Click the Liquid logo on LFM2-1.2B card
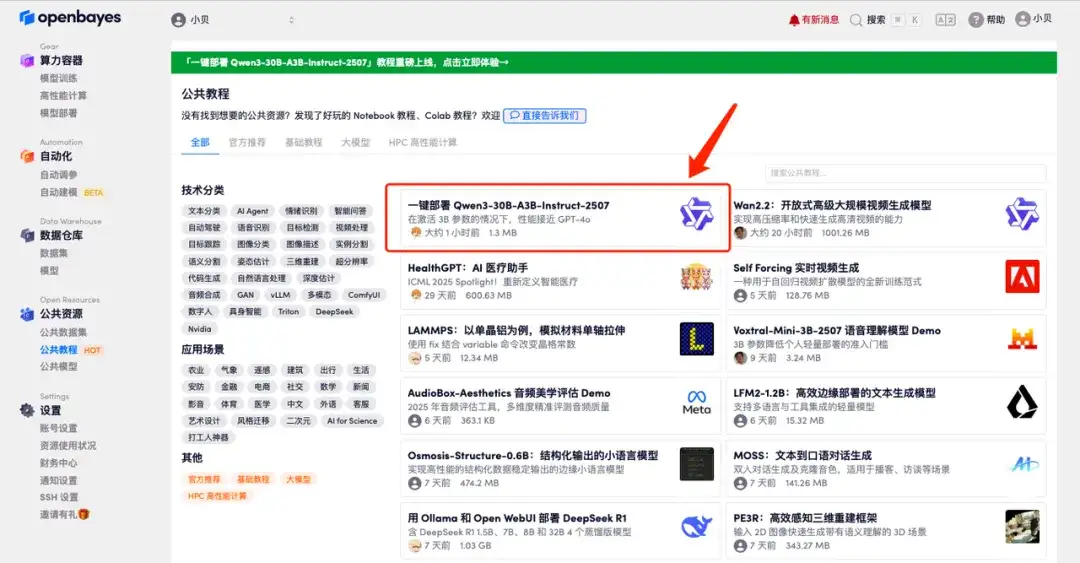Image resolution: width=1080 pixels, height=563 pixels. [x=1022, y=402]
